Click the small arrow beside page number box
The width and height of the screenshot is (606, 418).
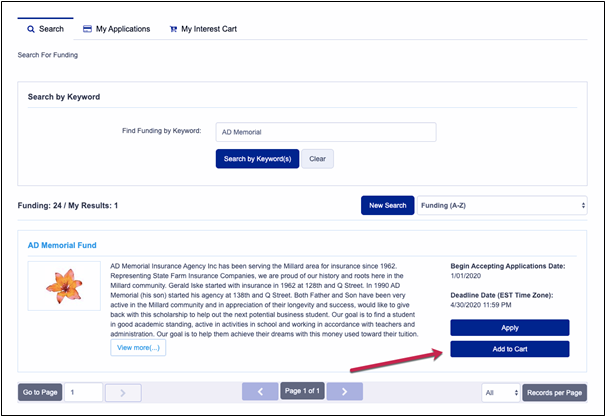123,393
